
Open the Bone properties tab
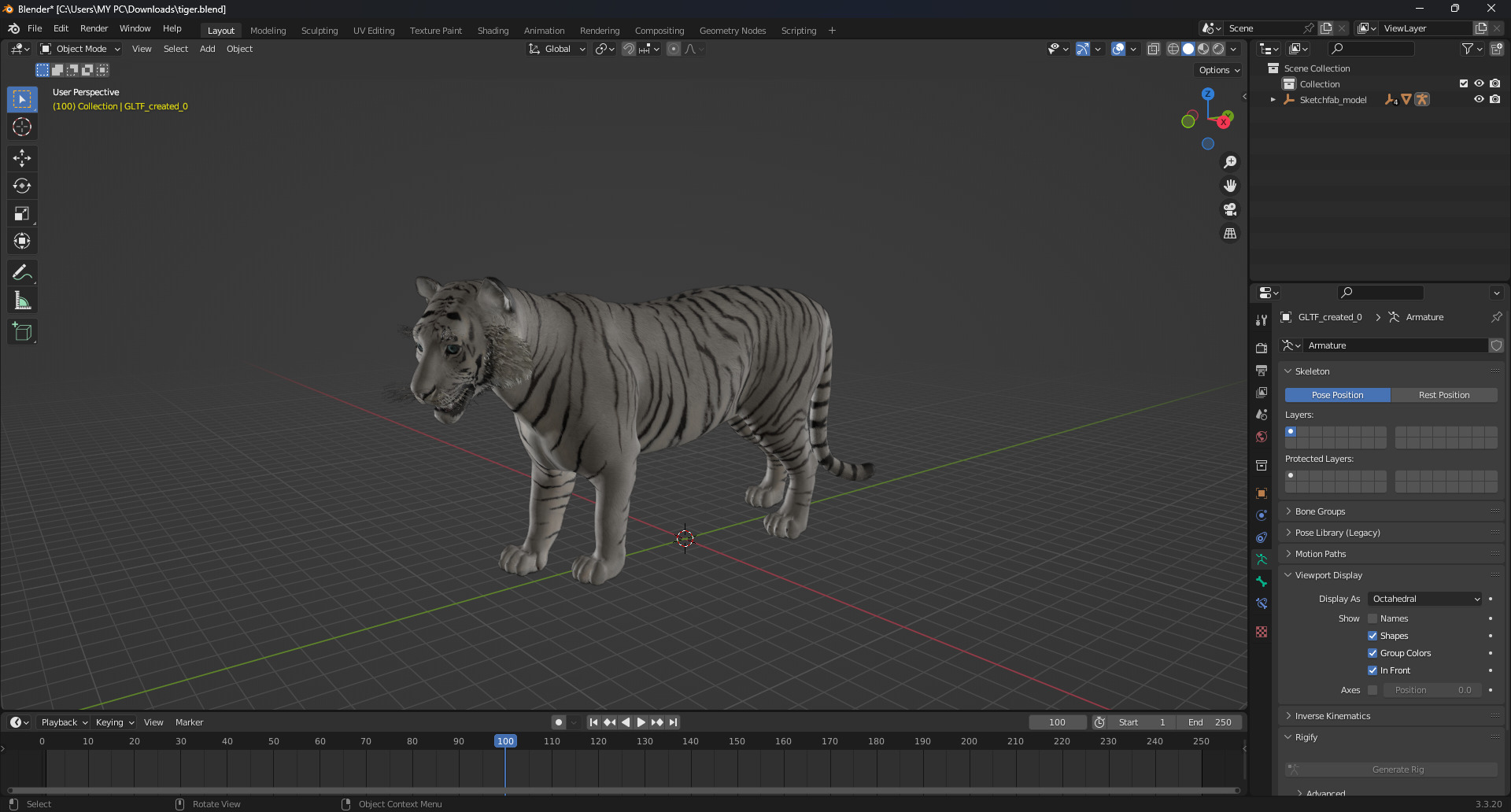[x=1262, y=581]
